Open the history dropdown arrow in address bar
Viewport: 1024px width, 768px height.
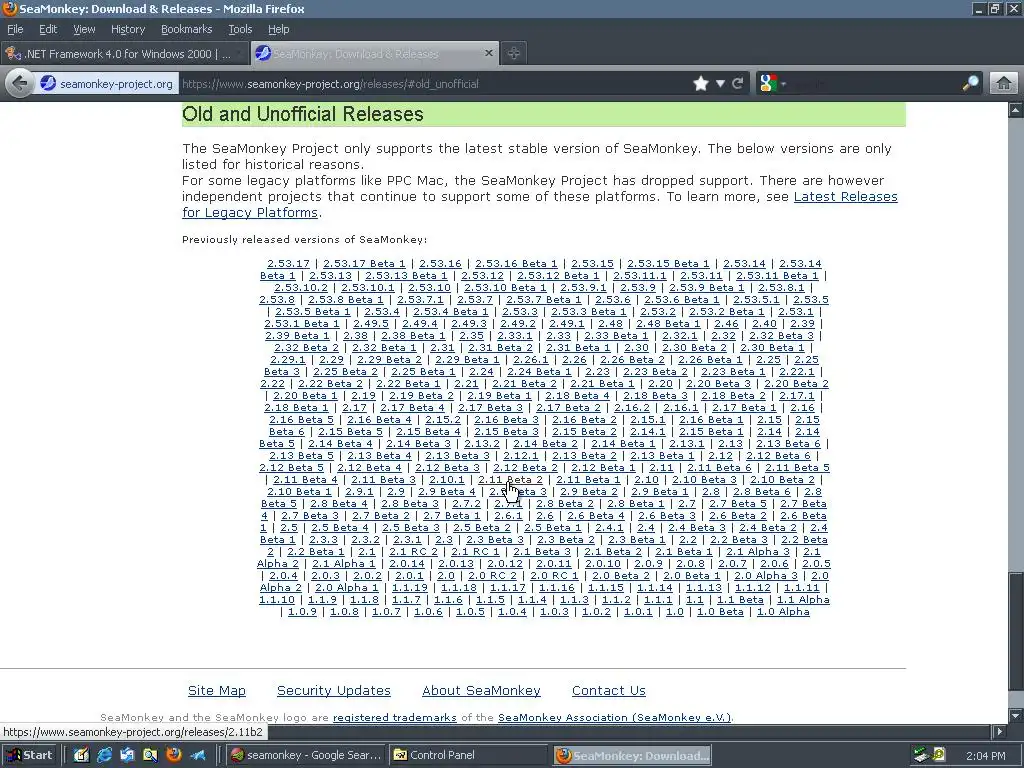[x=720, y=84]
